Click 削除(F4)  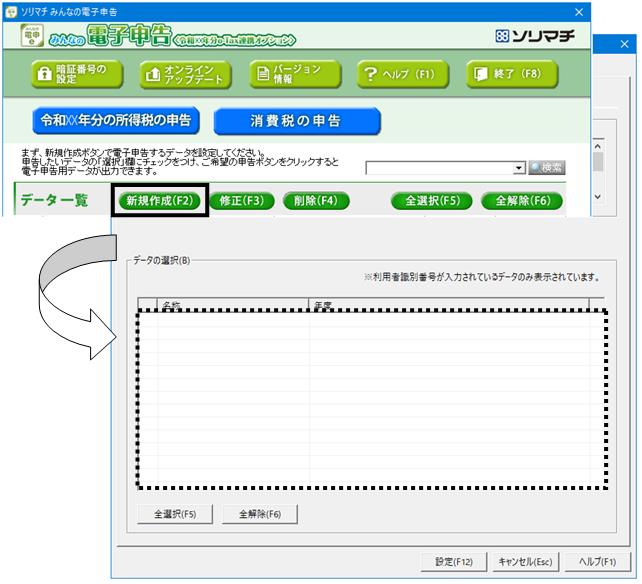[316, 201]
